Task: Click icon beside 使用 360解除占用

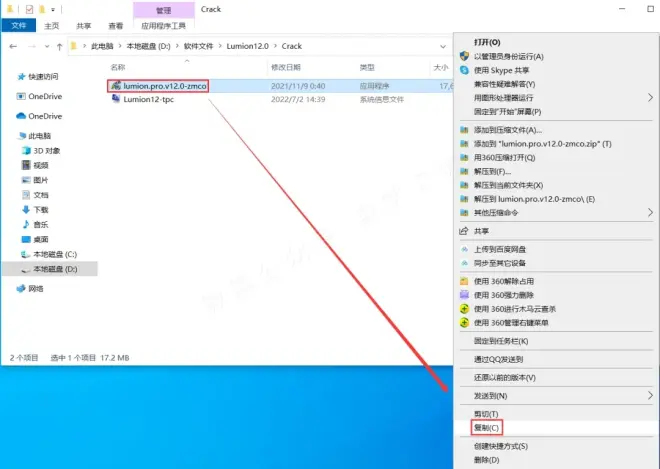Action: 464,281
